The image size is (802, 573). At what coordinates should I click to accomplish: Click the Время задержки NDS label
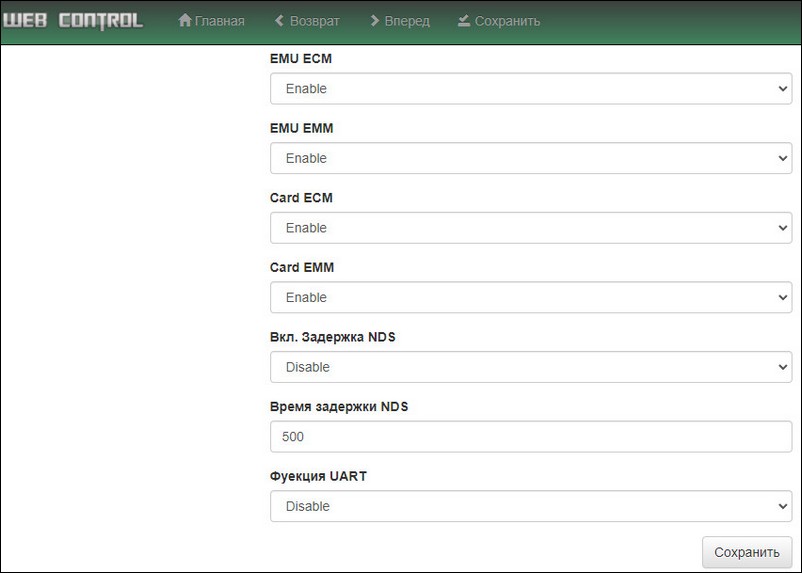[339, 407]
